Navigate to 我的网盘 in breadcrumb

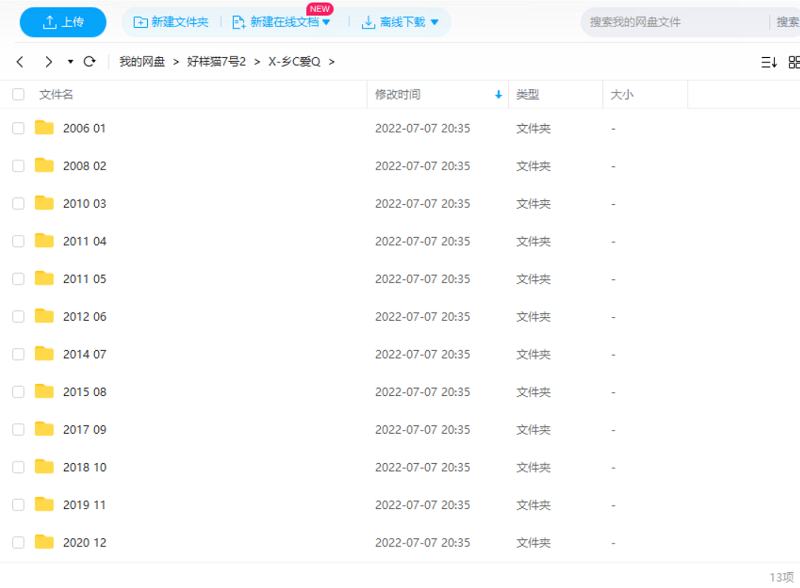(142, 62)
